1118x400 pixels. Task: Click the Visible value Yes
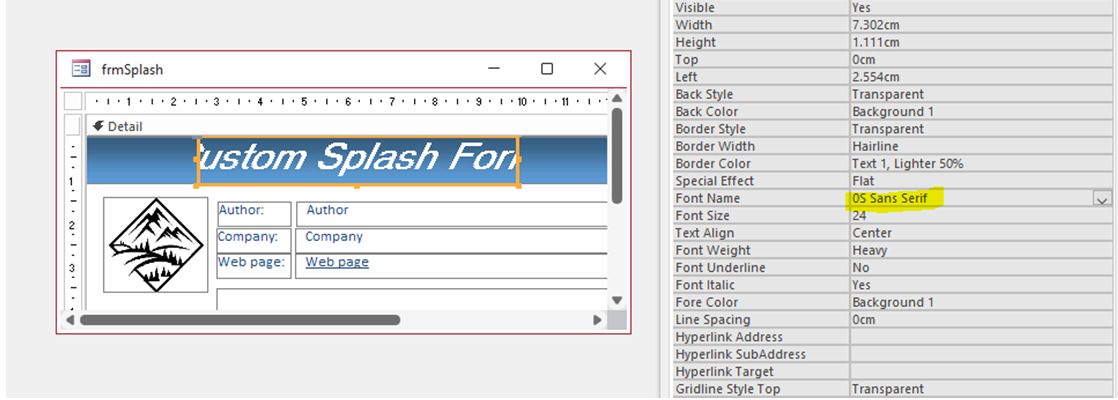pos(983,8)
